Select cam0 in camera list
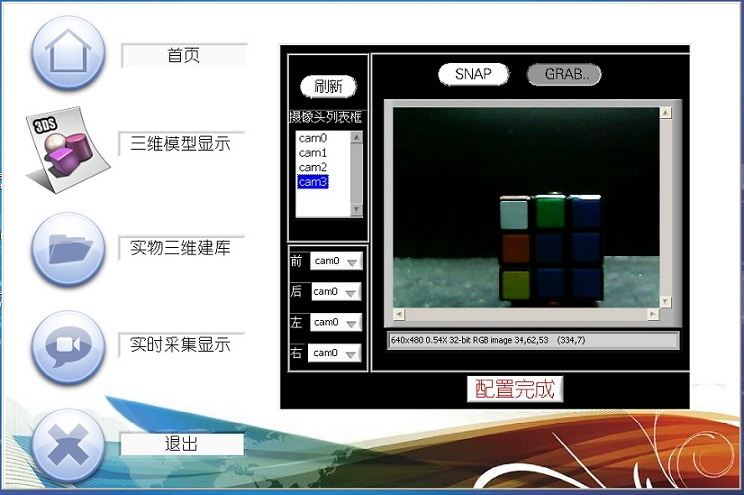The height and width of the screenshot is (495, 744). [x=313, y=138]
